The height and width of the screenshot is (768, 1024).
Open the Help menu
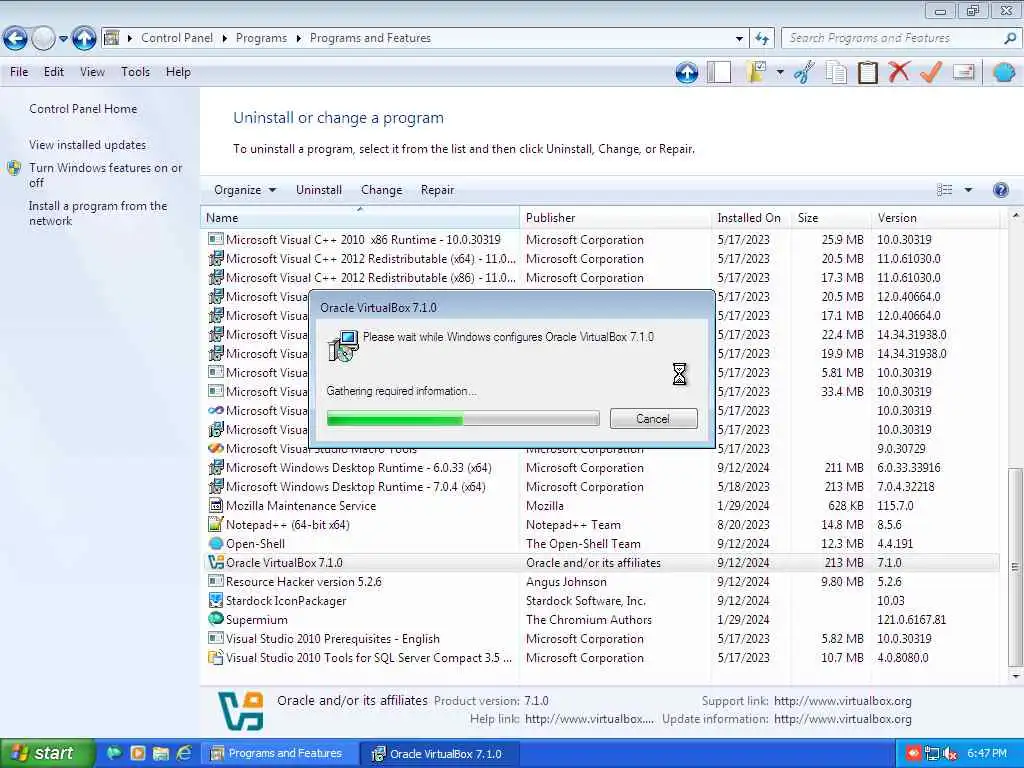tap(178, 72)
